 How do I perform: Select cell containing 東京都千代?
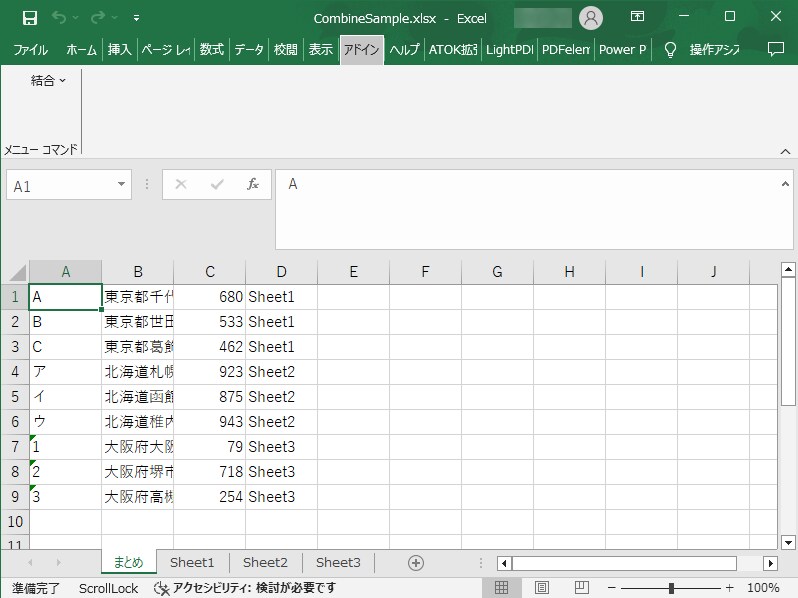pos(138,297)
